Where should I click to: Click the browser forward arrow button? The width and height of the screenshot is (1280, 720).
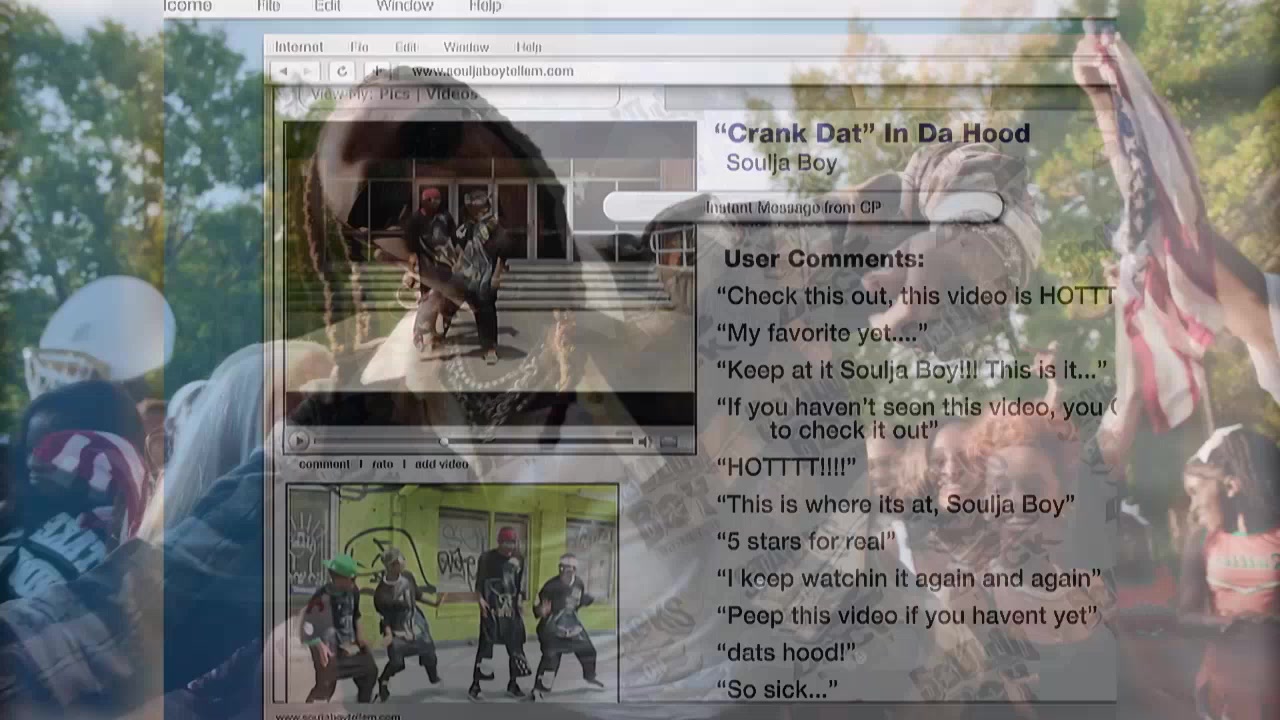tap(309, 71)
